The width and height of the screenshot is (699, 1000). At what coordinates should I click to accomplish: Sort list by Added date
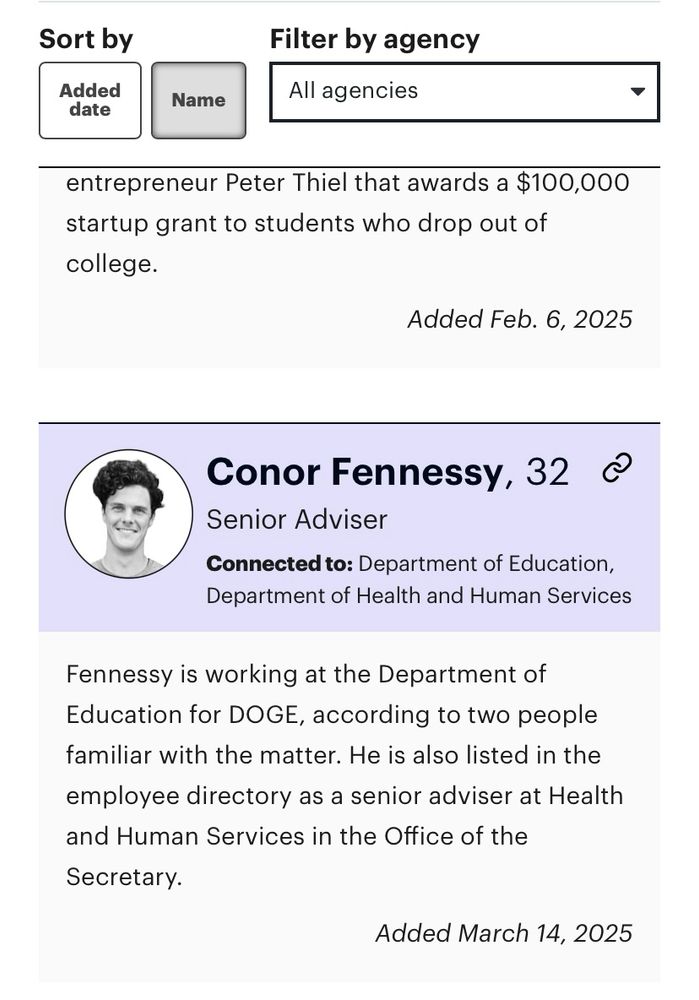[x=90, y=100]
